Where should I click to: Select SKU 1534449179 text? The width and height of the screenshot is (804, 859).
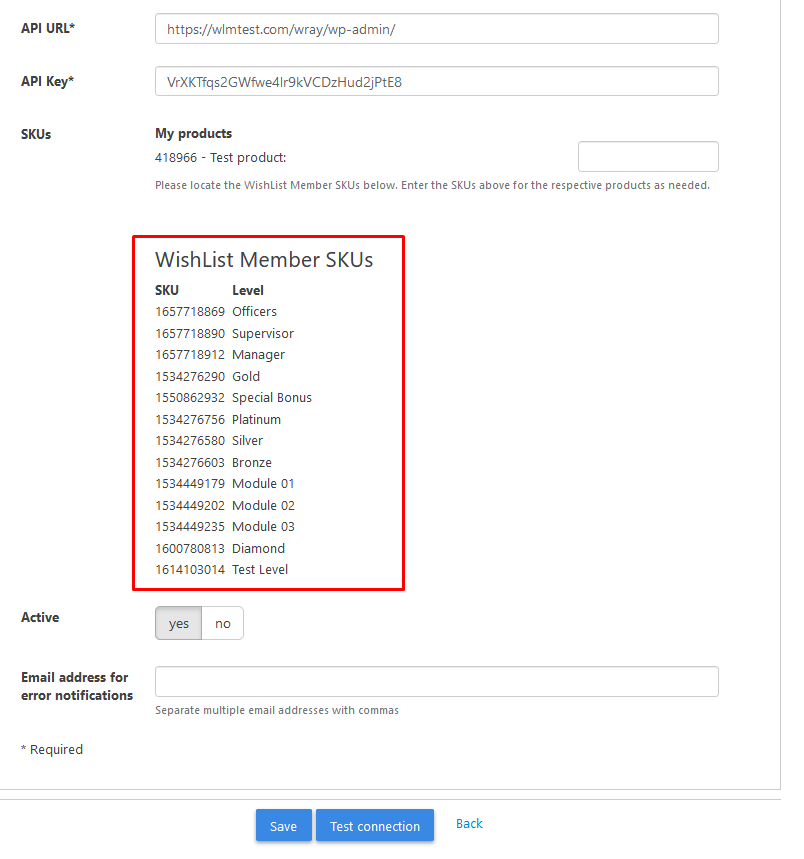(x=190, y=484)
